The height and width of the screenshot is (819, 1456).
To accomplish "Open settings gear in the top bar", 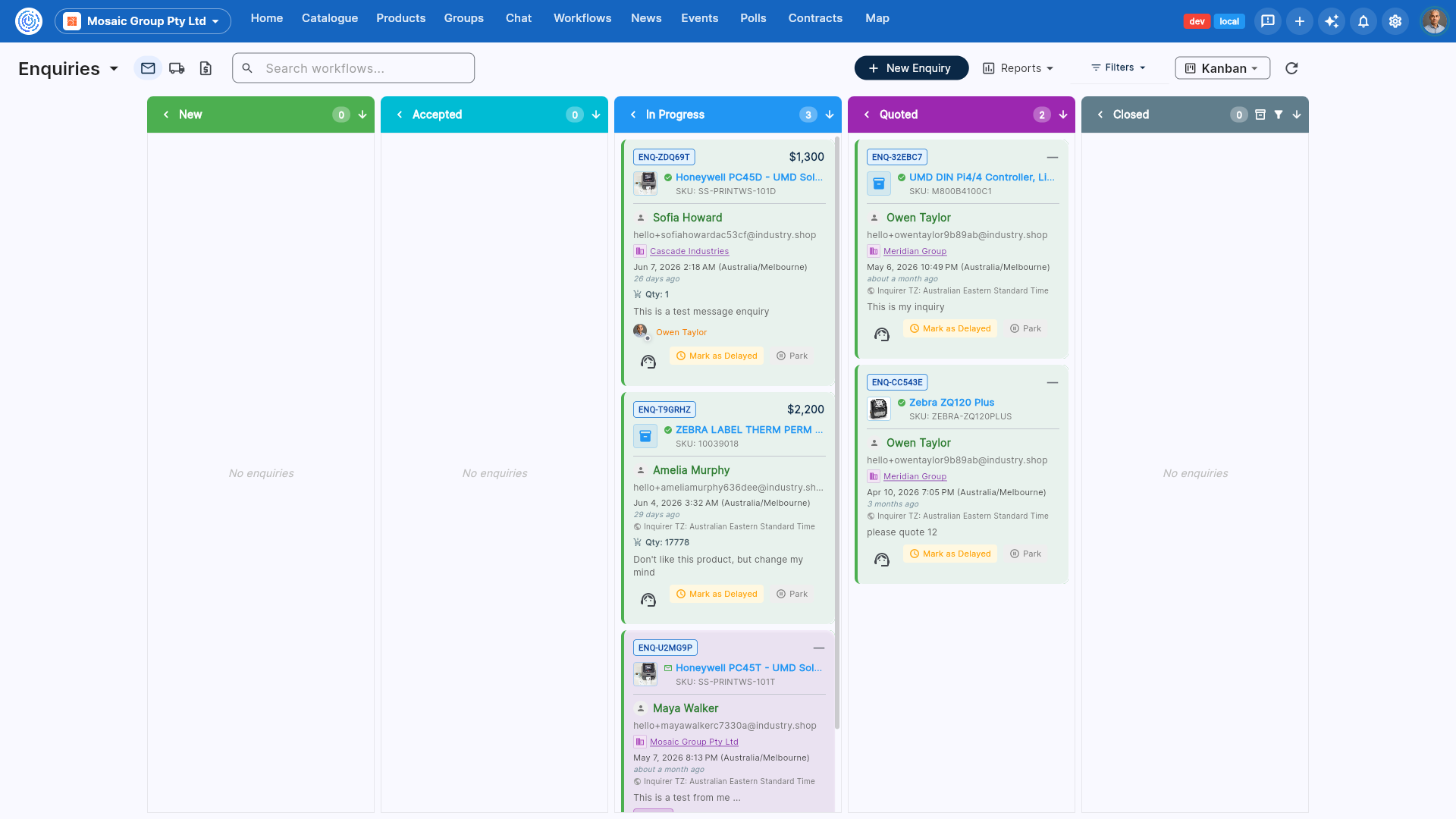I will click(x=1395, y=21).
